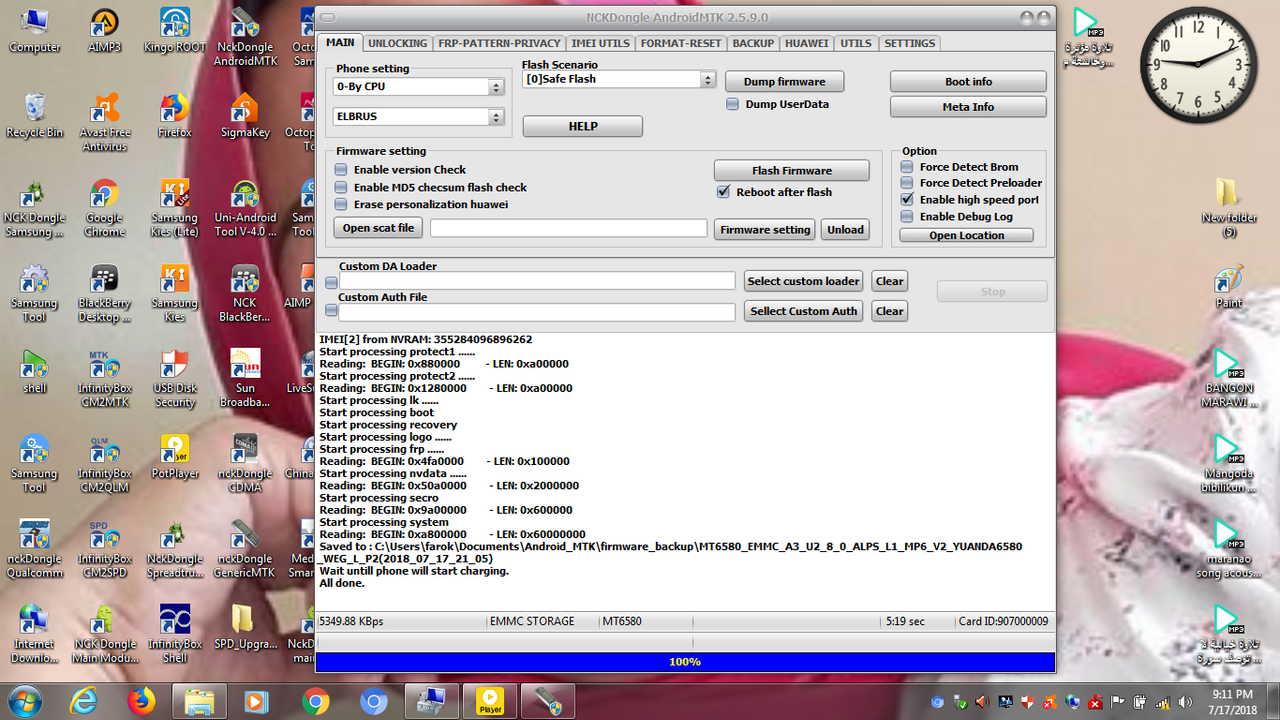The width and height of the screenshot is (1280, 720).
Task: Open the AIMP3 desktop icon
Action: (x=104, y=30)
